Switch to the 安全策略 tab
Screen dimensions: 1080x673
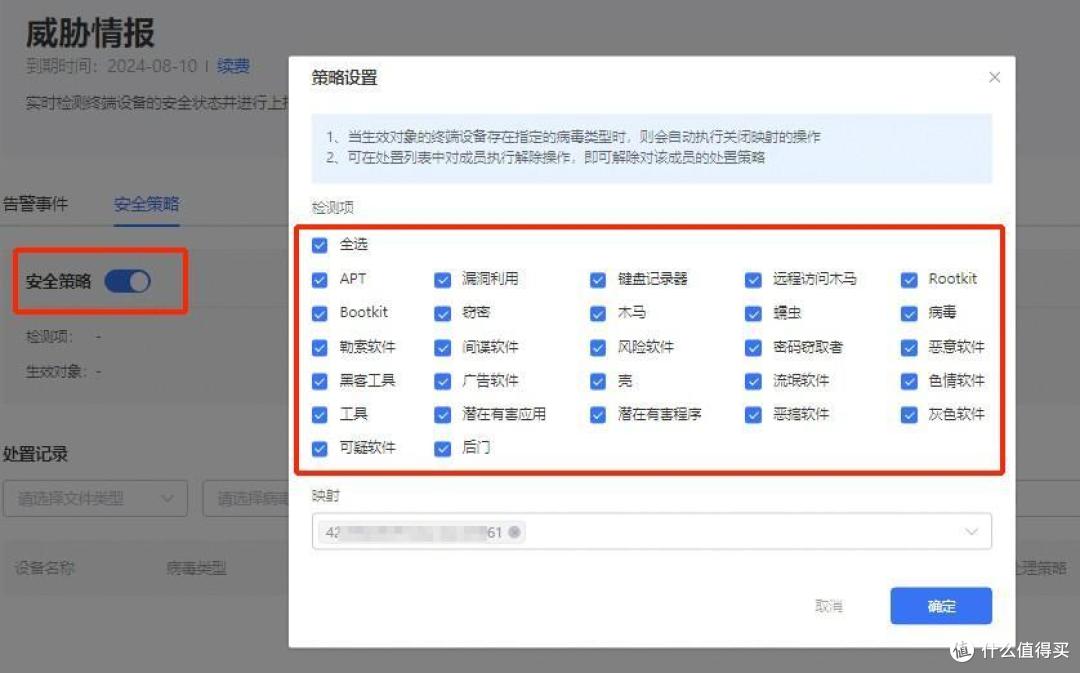147,204
